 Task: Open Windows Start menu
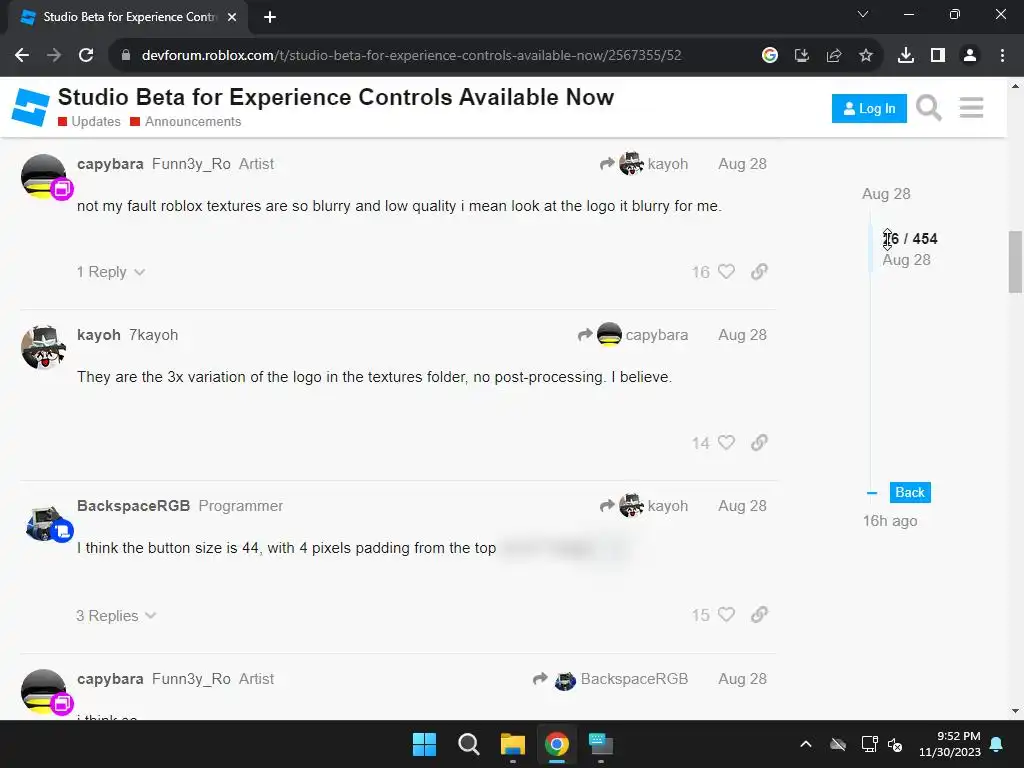[x=424, y=744]
